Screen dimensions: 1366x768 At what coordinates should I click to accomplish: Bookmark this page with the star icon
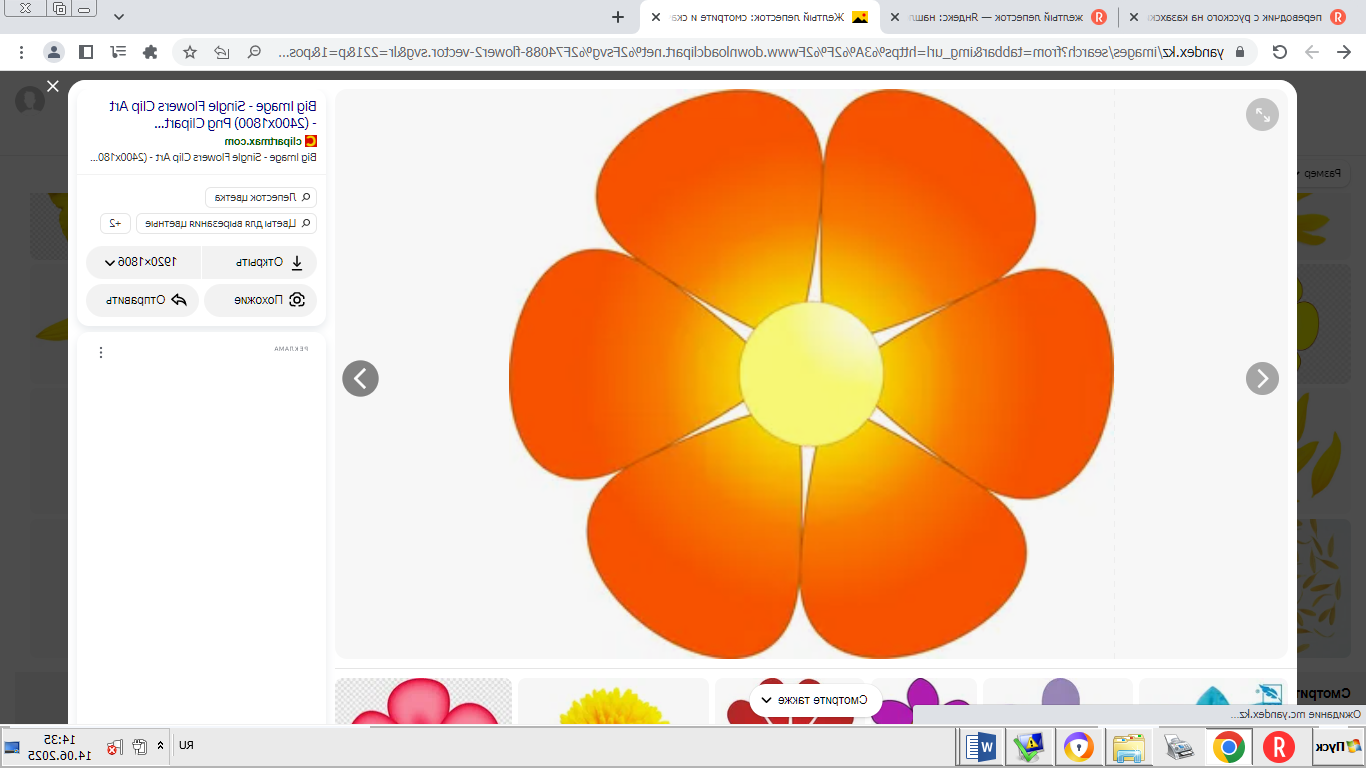(190, 52)
